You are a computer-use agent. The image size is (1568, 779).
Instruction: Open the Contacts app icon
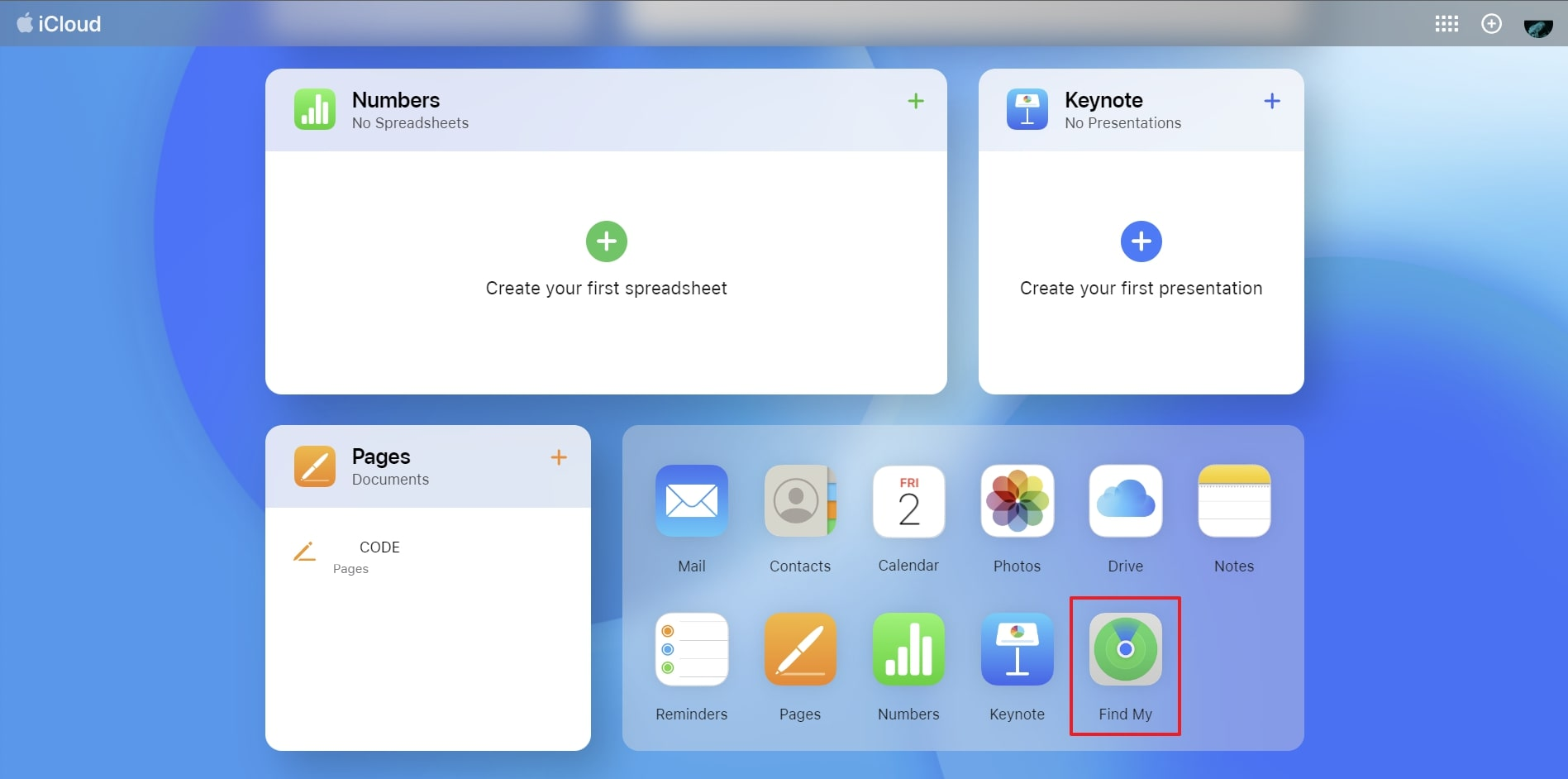[x=799, y=501]
